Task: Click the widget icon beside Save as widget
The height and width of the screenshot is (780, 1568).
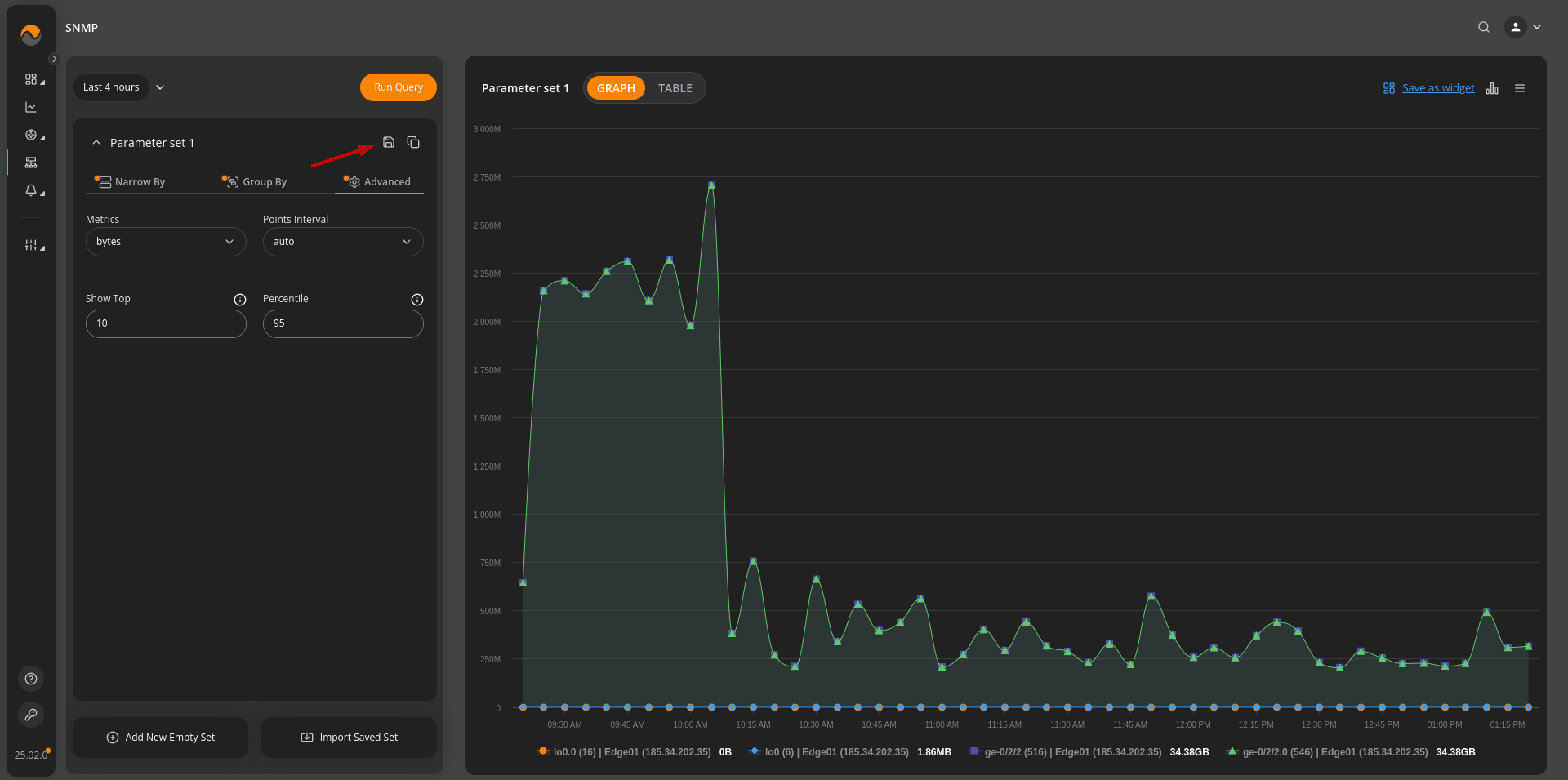Action: pos(1388,88)
